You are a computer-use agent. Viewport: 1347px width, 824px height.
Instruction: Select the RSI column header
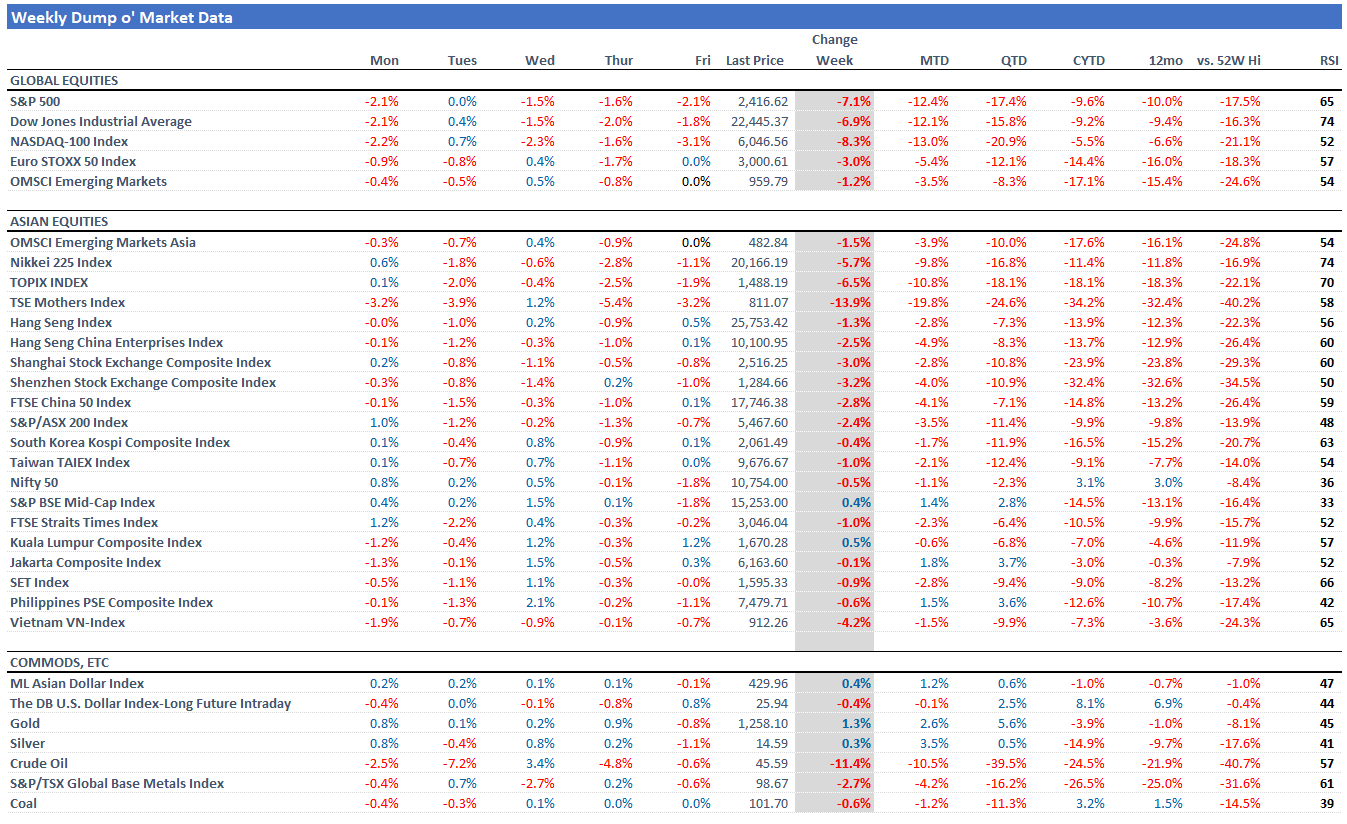(1328, 60)
